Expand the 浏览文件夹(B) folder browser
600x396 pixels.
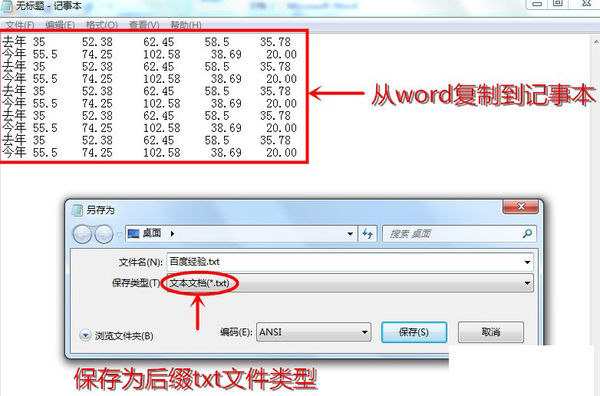(85, 336)
